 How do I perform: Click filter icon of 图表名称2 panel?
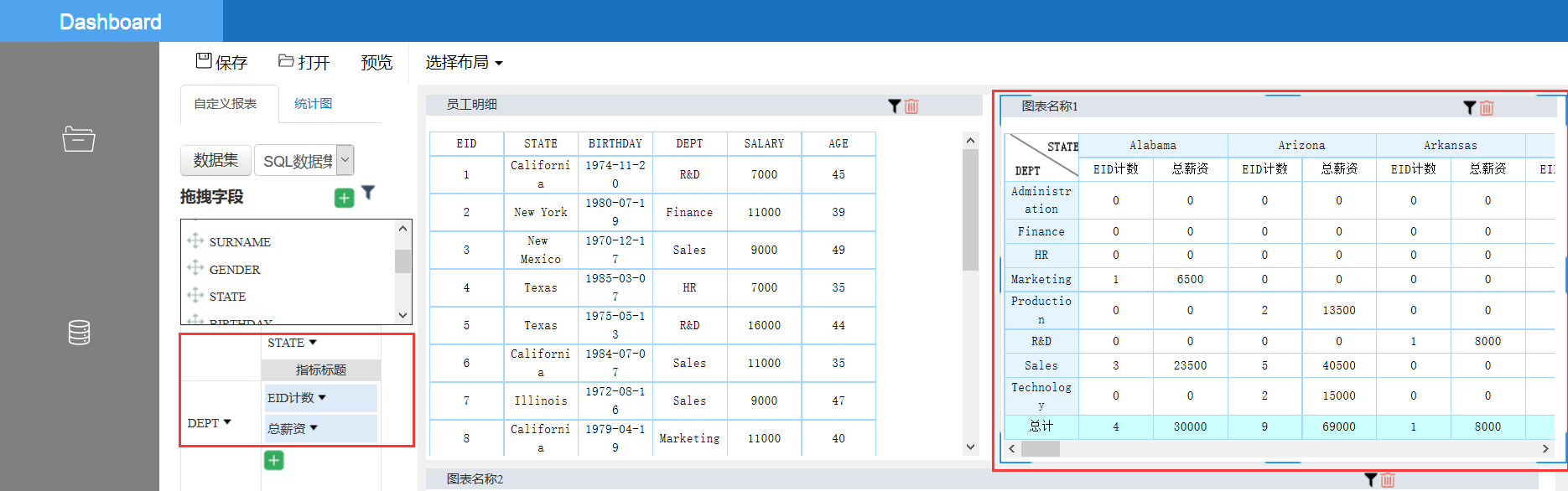click(1371, 479)
